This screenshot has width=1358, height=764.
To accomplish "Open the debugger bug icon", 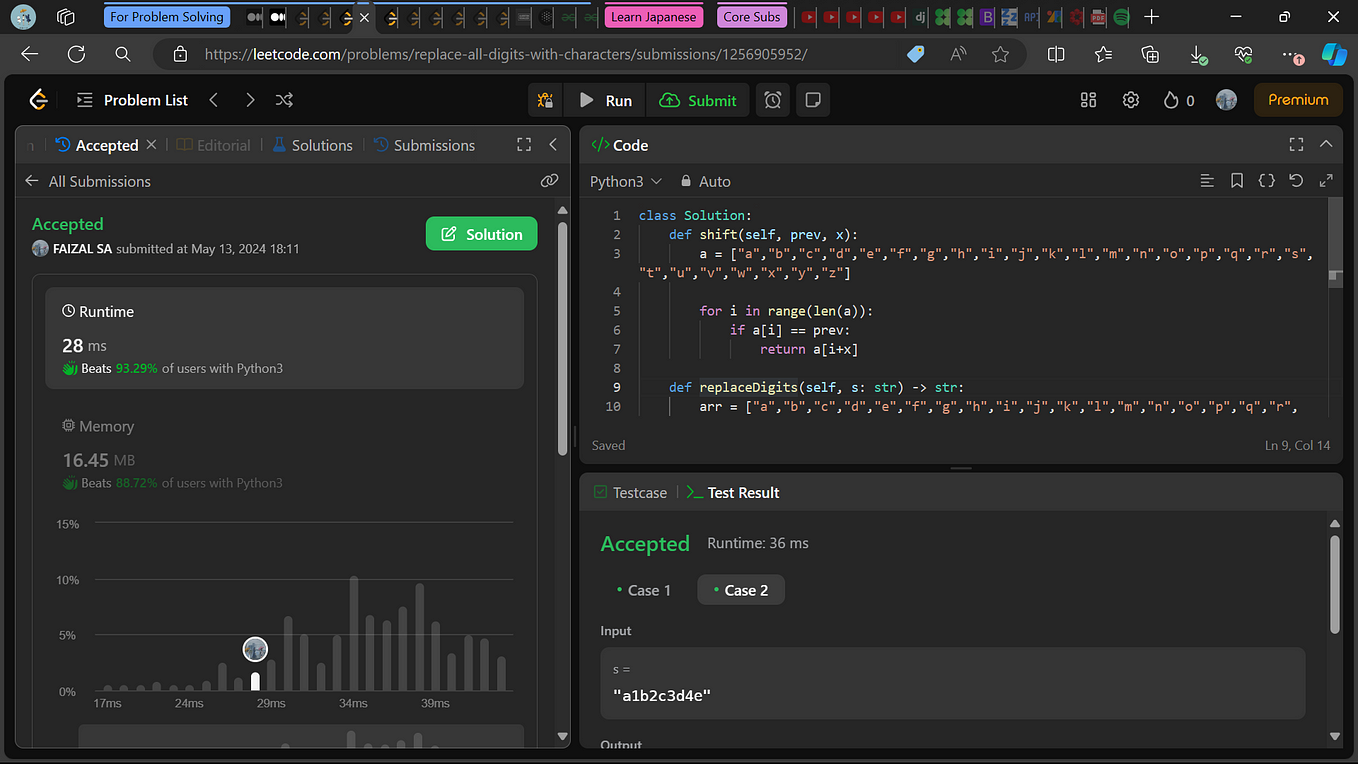I will coord(545,100).
